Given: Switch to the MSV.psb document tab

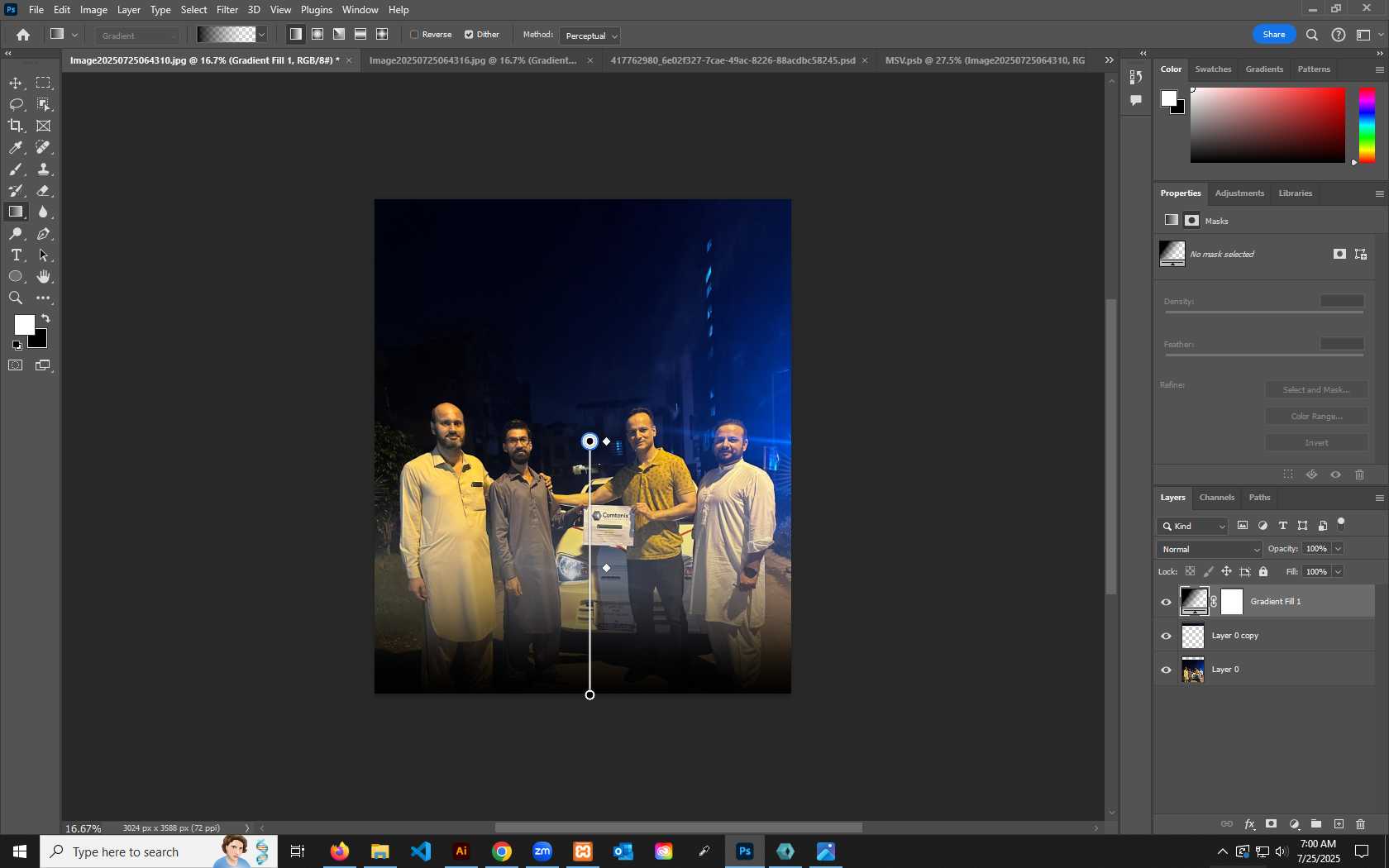Looking at the screenshot, I should (985, 60).
